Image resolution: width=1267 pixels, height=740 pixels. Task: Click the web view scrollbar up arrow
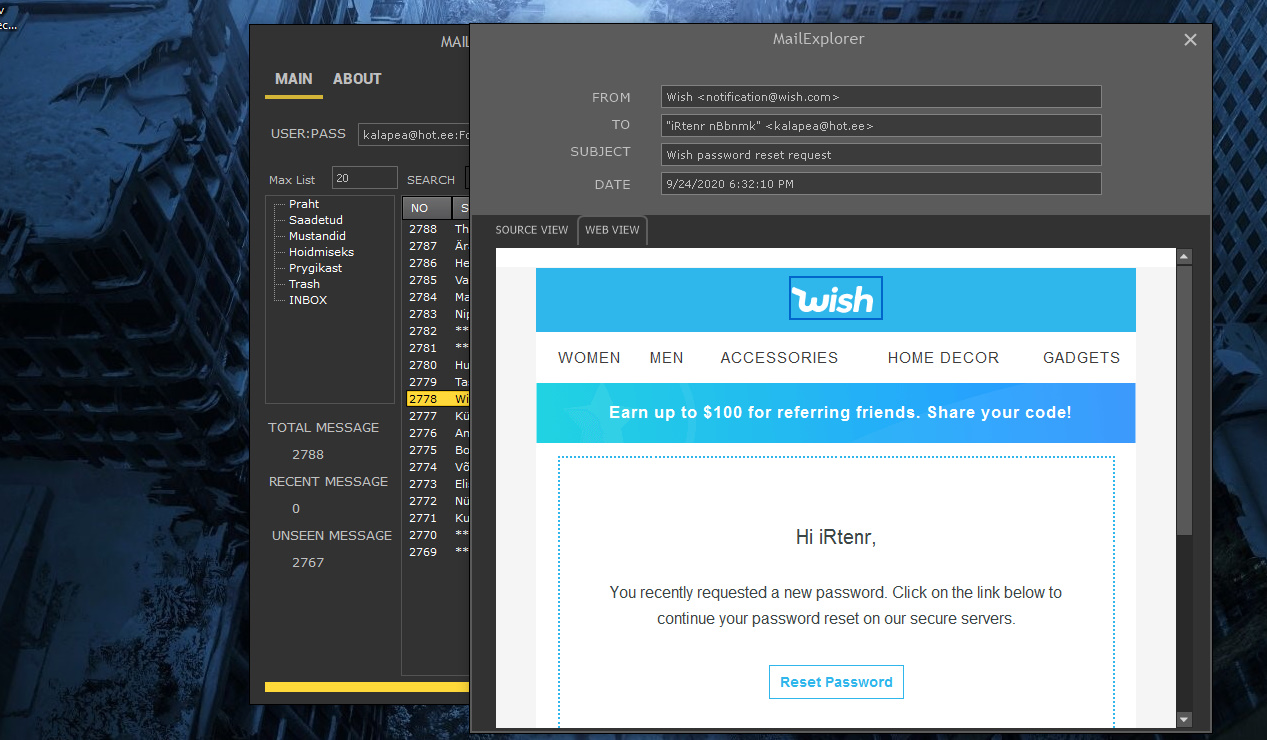tap(1184, 257)
